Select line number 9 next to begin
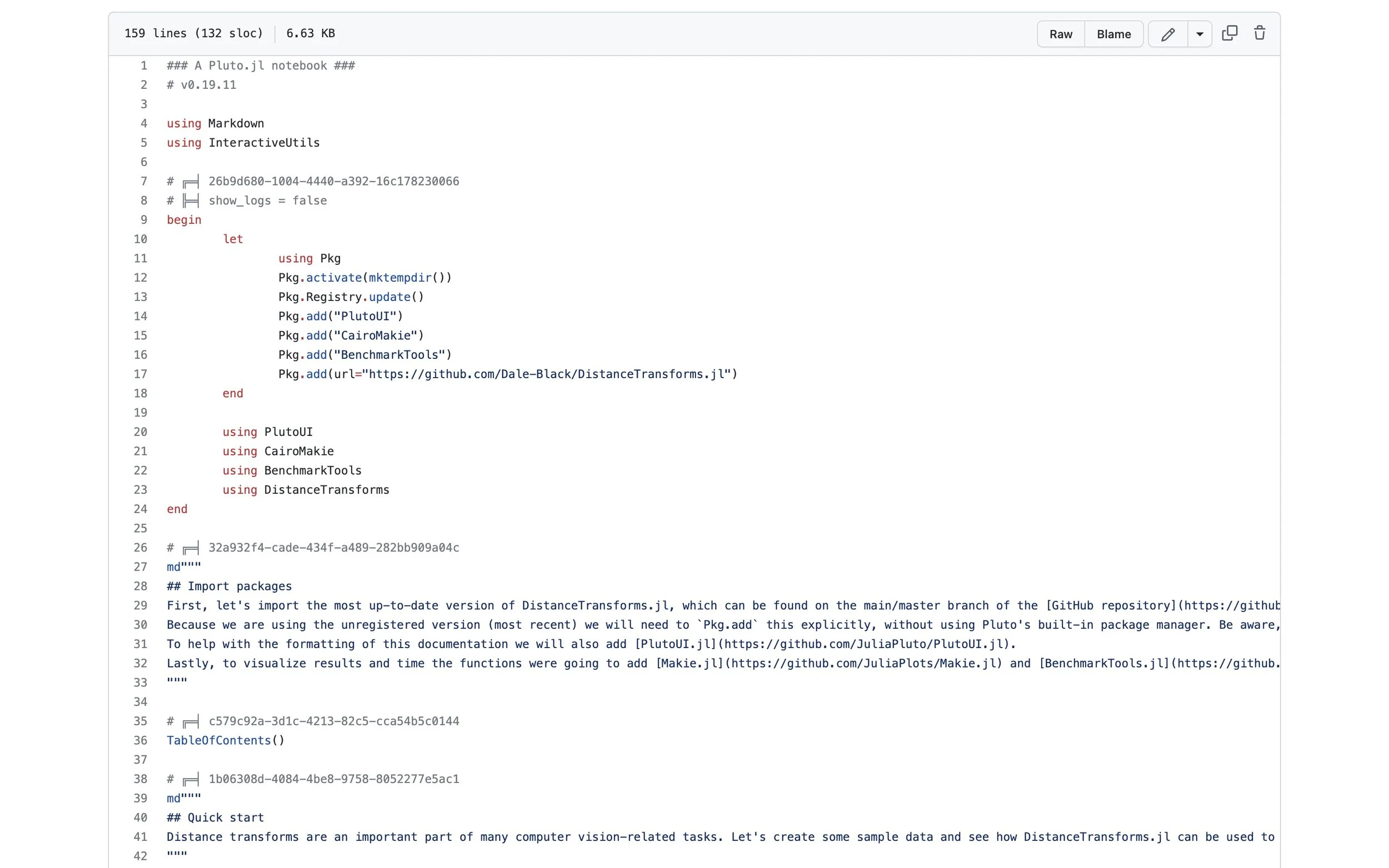Screen dimensions: 1389x868 point(143,220)
